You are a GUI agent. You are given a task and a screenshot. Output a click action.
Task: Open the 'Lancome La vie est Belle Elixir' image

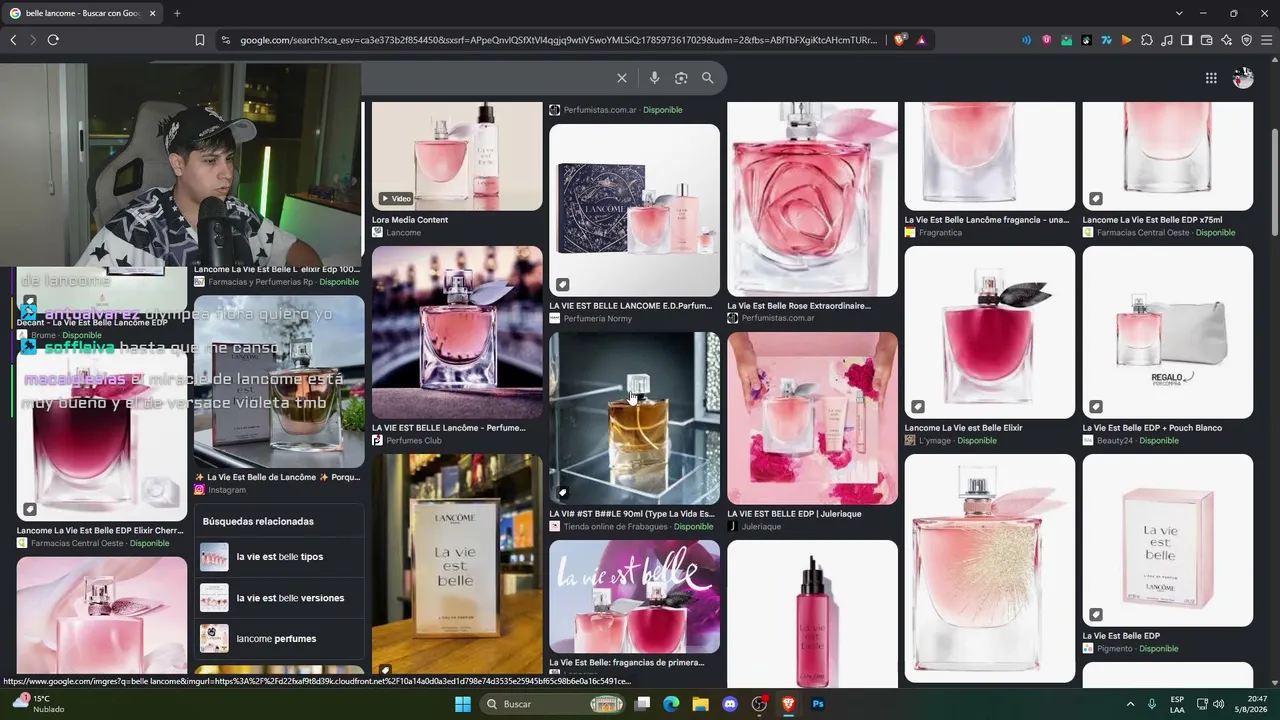pos(990,332)
